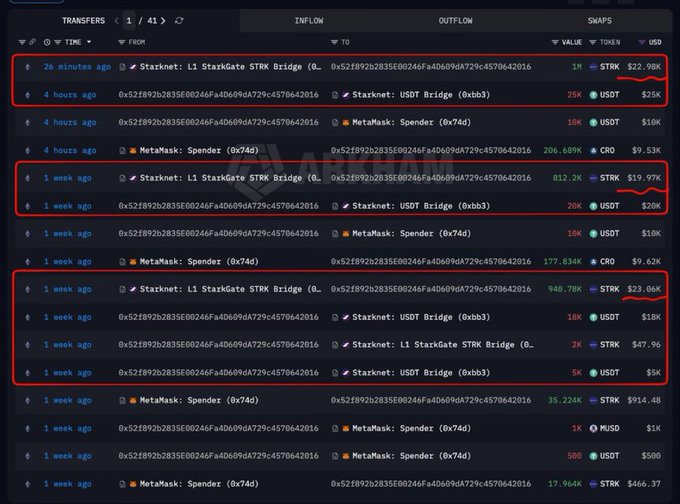Click STRK token icon in 35.224K row

point(593,400)
